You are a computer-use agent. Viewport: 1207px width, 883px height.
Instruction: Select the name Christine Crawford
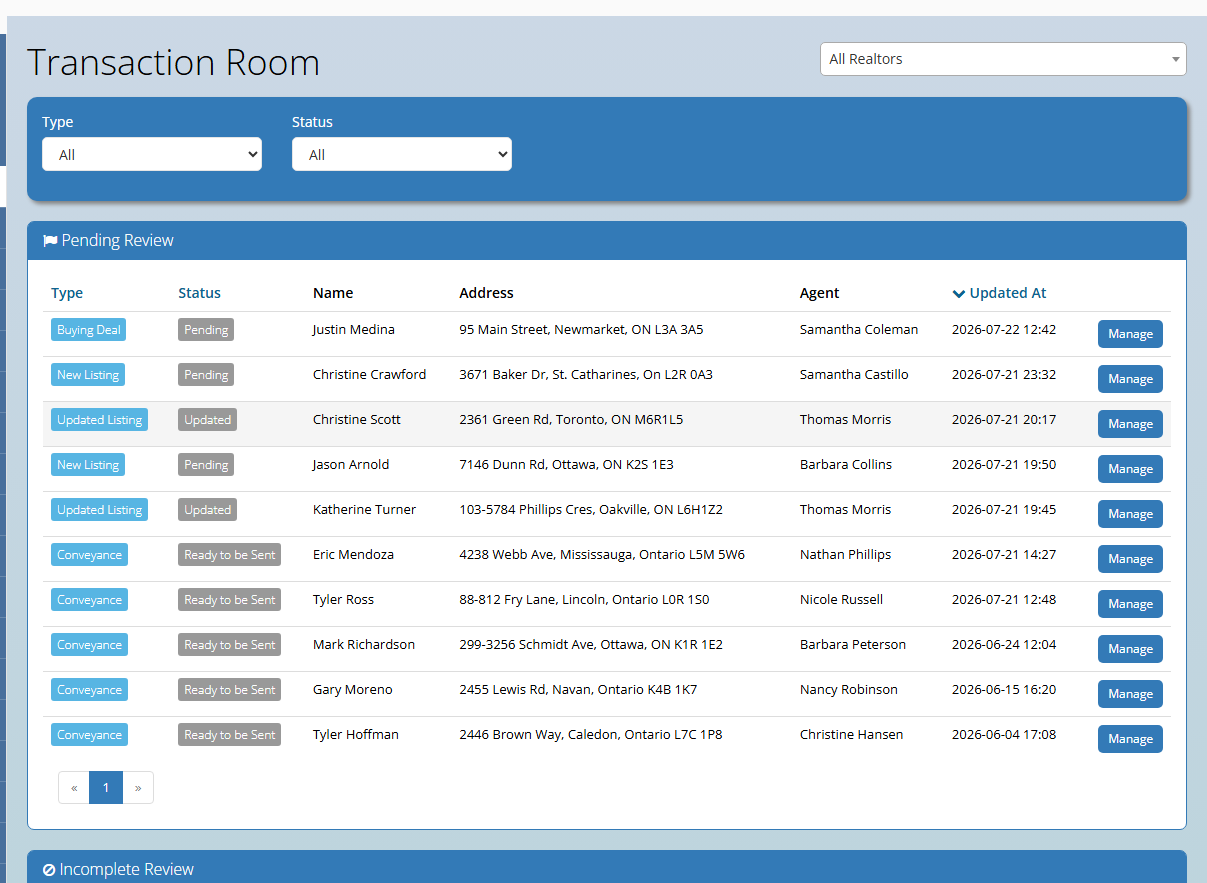click(369, 374)
